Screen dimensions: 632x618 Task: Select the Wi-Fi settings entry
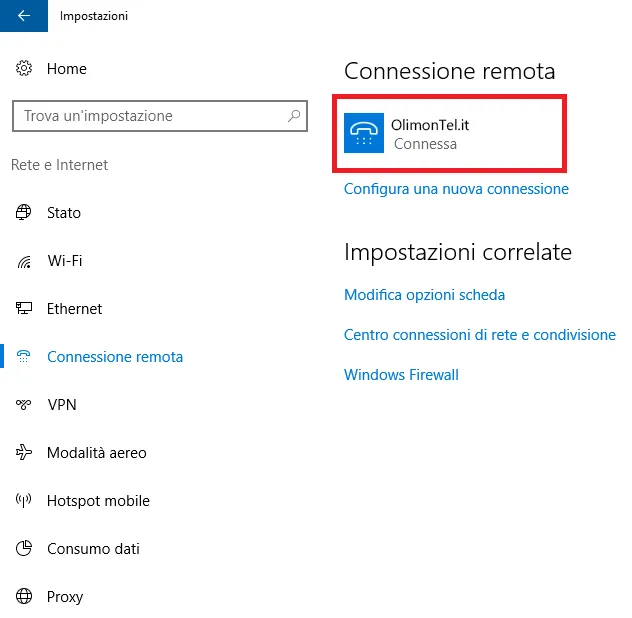coord(65,261)
